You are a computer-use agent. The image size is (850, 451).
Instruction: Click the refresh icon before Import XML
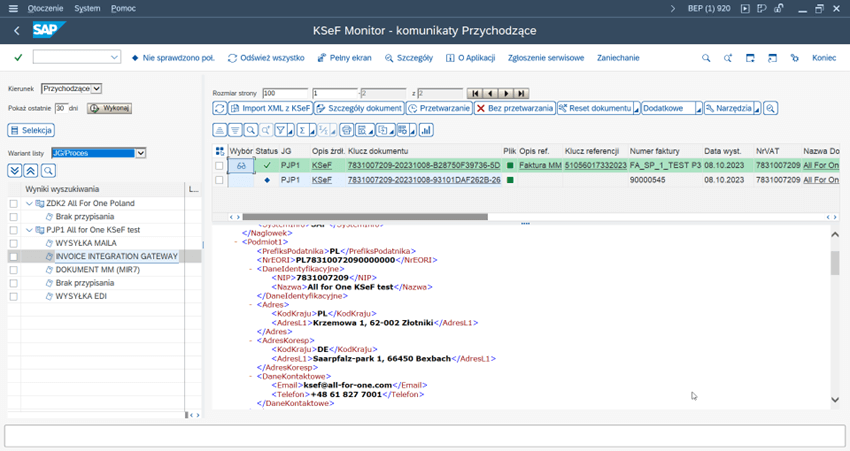(x=220, y=108)
